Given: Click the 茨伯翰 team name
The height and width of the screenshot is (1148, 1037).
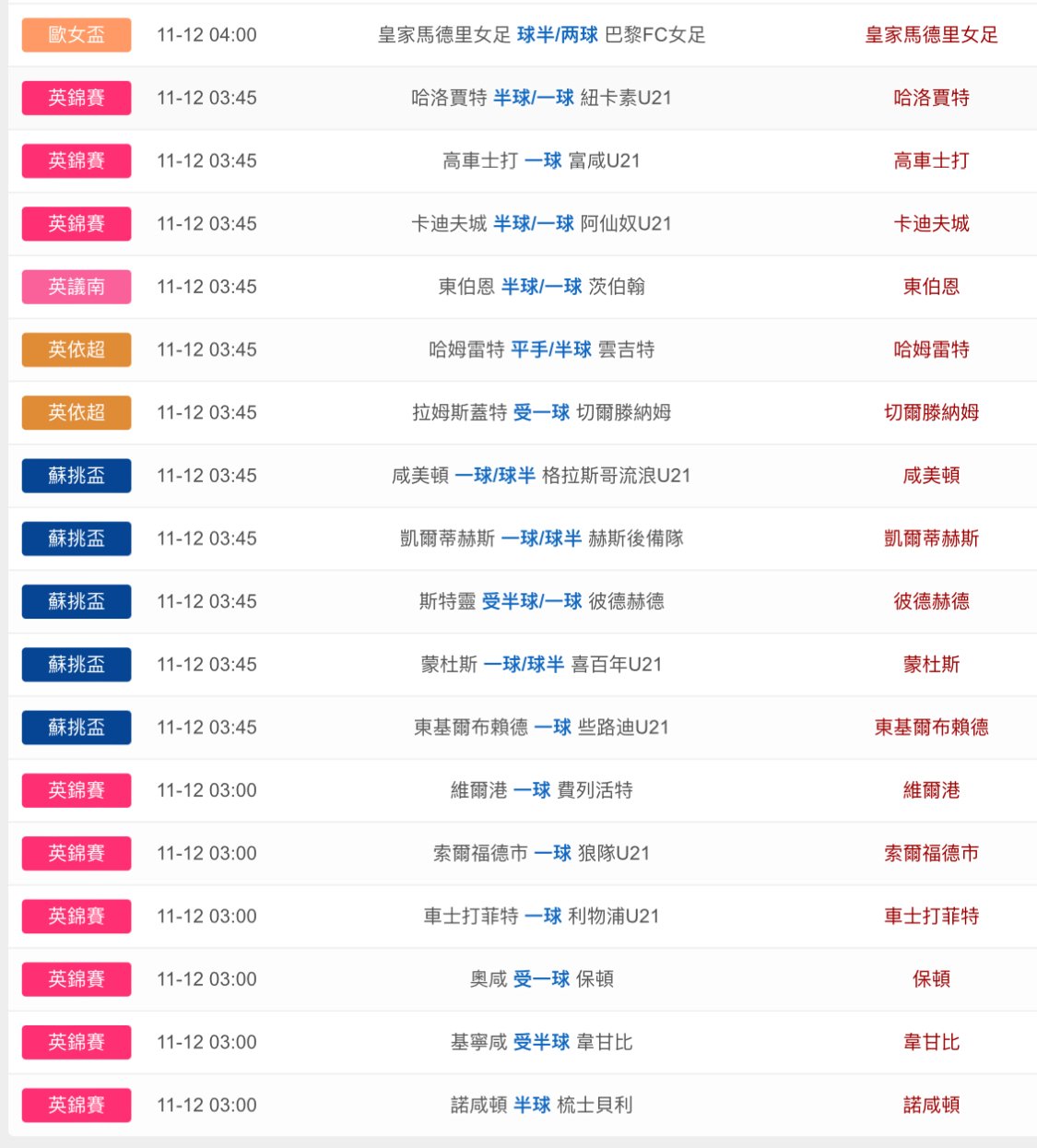Looking at the screenshot, I should [x=617, y=287].
